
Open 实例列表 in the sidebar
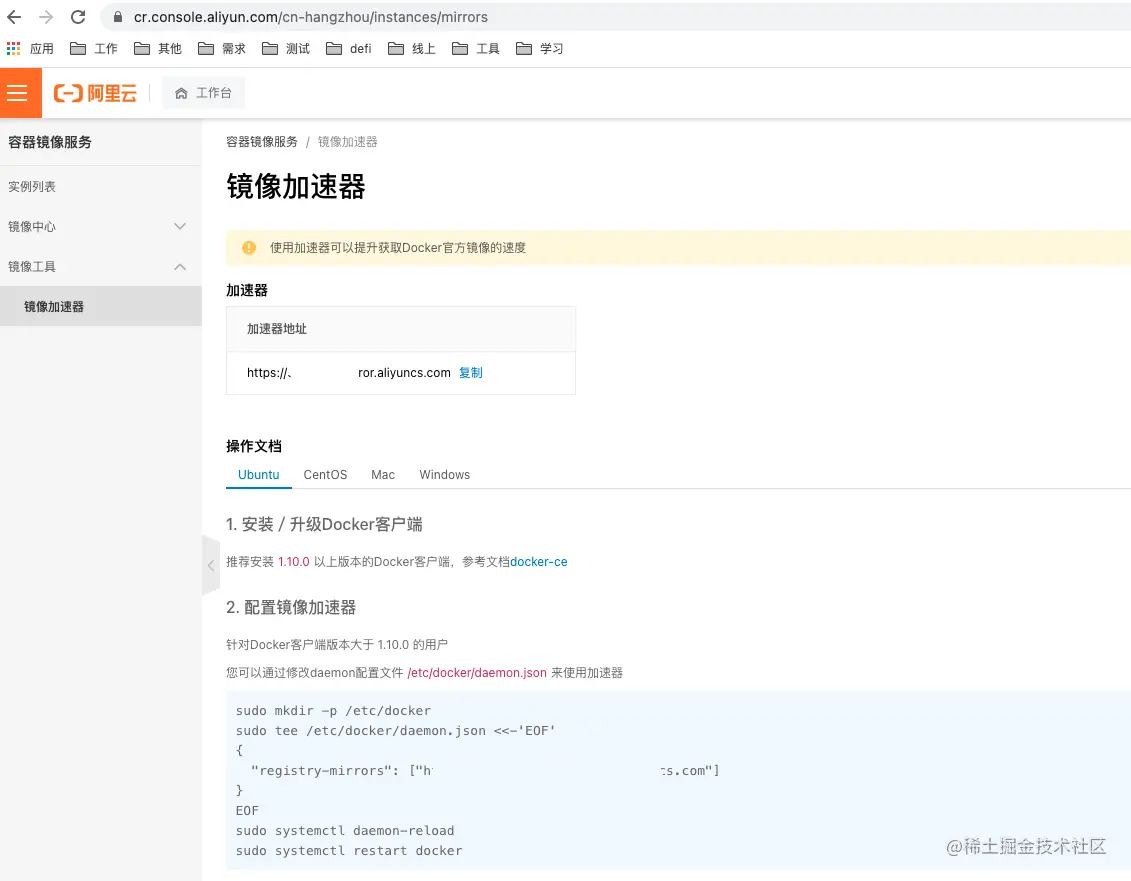coord(32,186)
